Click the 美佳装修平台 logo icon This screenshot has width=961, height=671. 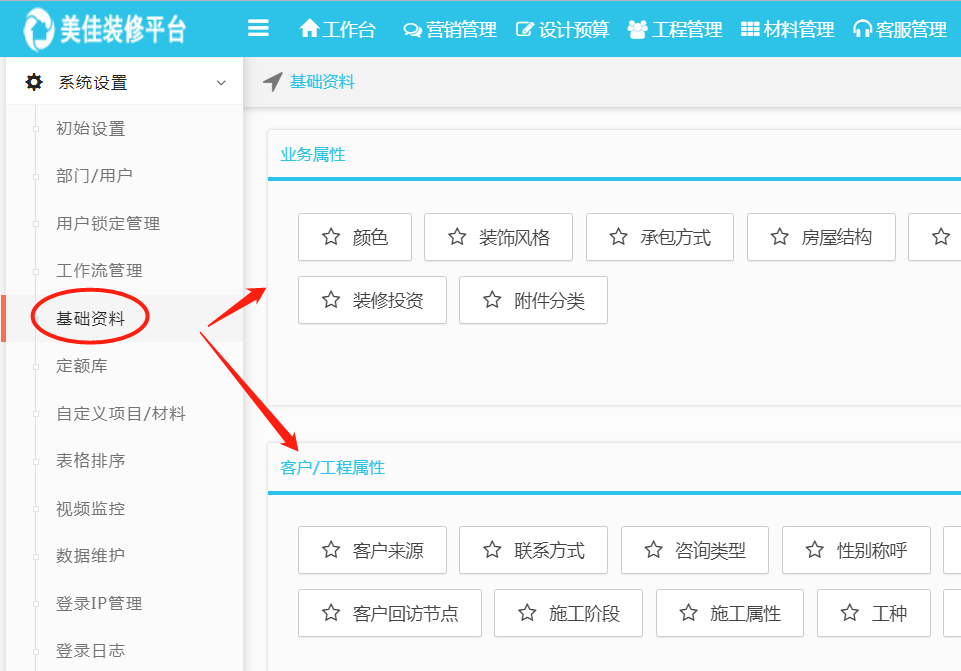click(41, 29)
